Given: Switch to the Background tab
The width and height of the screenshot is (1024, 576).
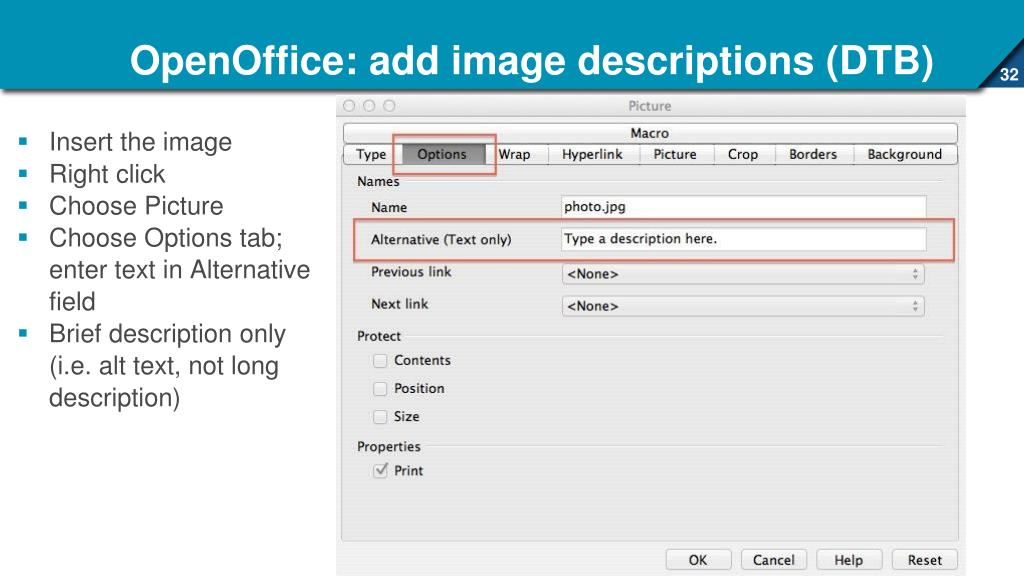Looking at the screenshot, I should 904,155.
